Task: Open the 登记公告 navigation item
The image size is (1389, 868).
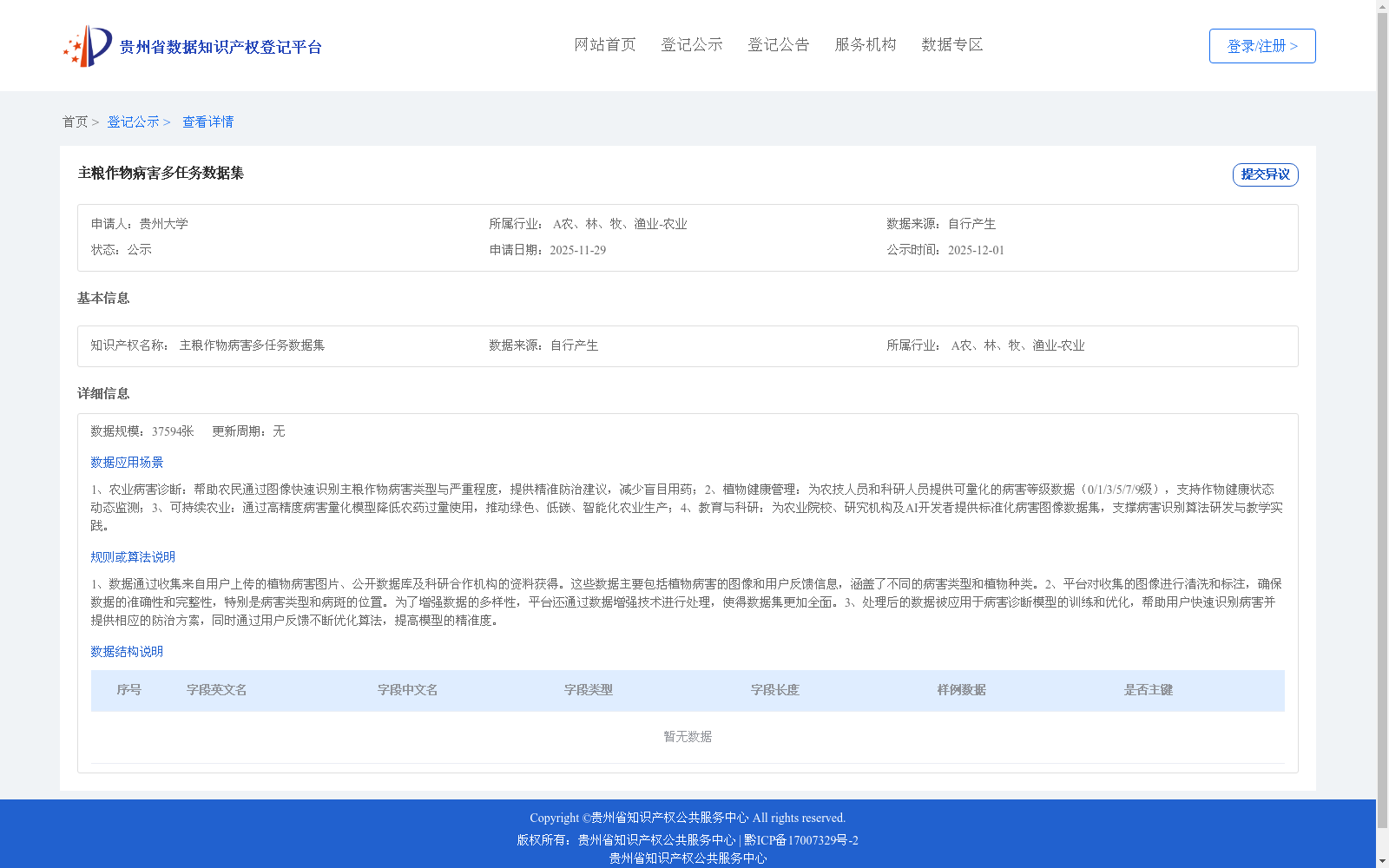Action: coord(779,44)
